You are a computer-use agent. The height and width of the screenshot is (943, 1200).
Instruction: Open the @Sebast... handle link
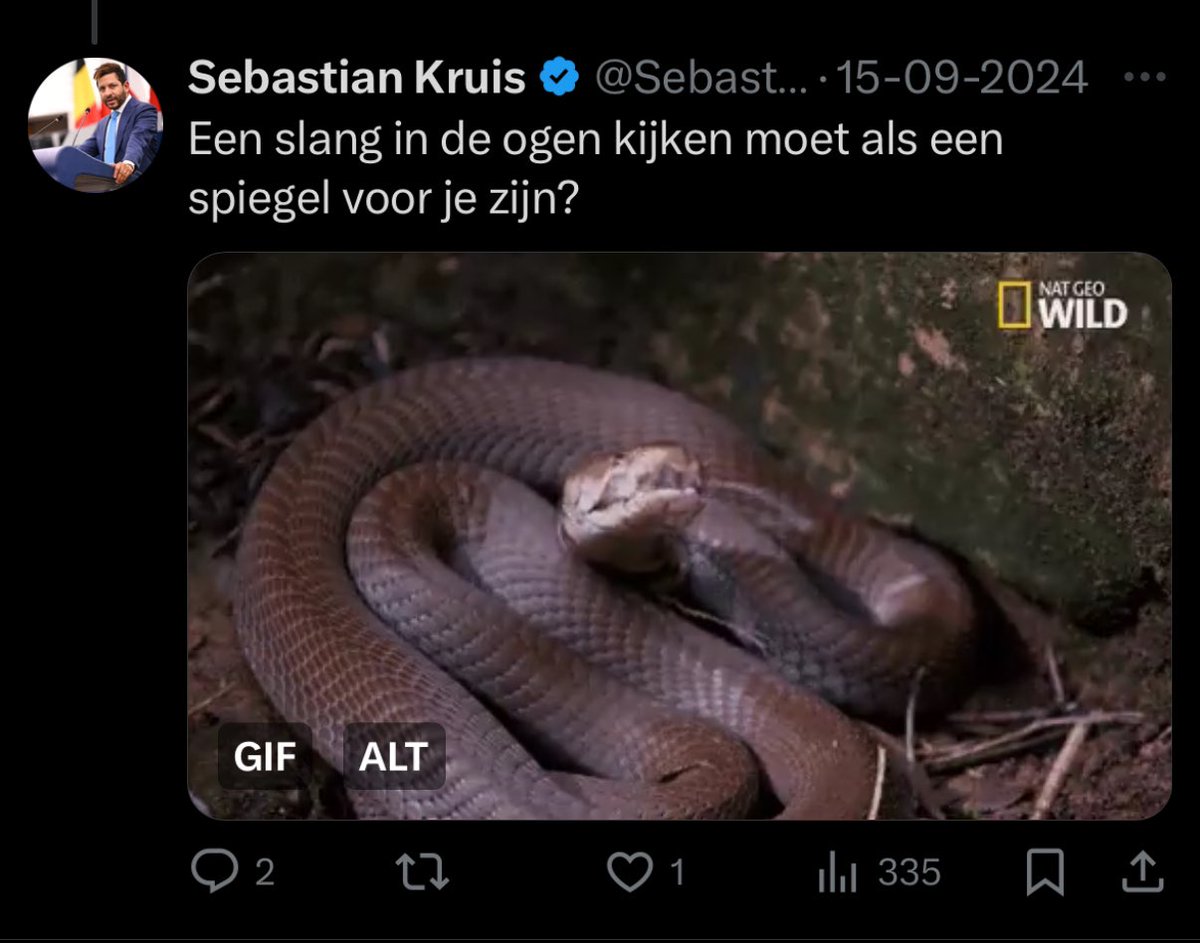click(702, 77)
